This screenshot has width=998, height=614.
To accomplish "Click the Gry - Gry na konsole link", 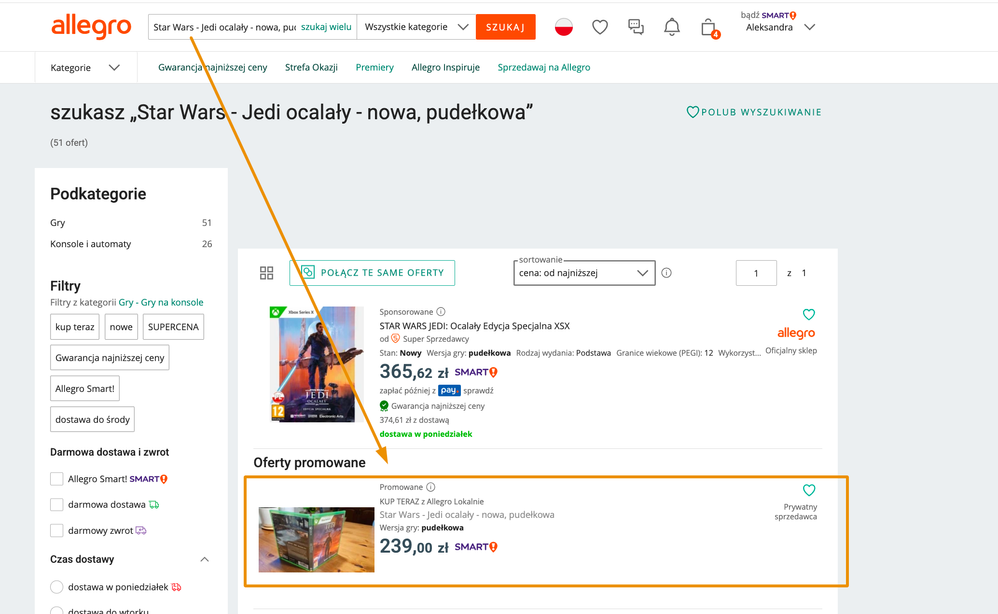I will point(161,302).
